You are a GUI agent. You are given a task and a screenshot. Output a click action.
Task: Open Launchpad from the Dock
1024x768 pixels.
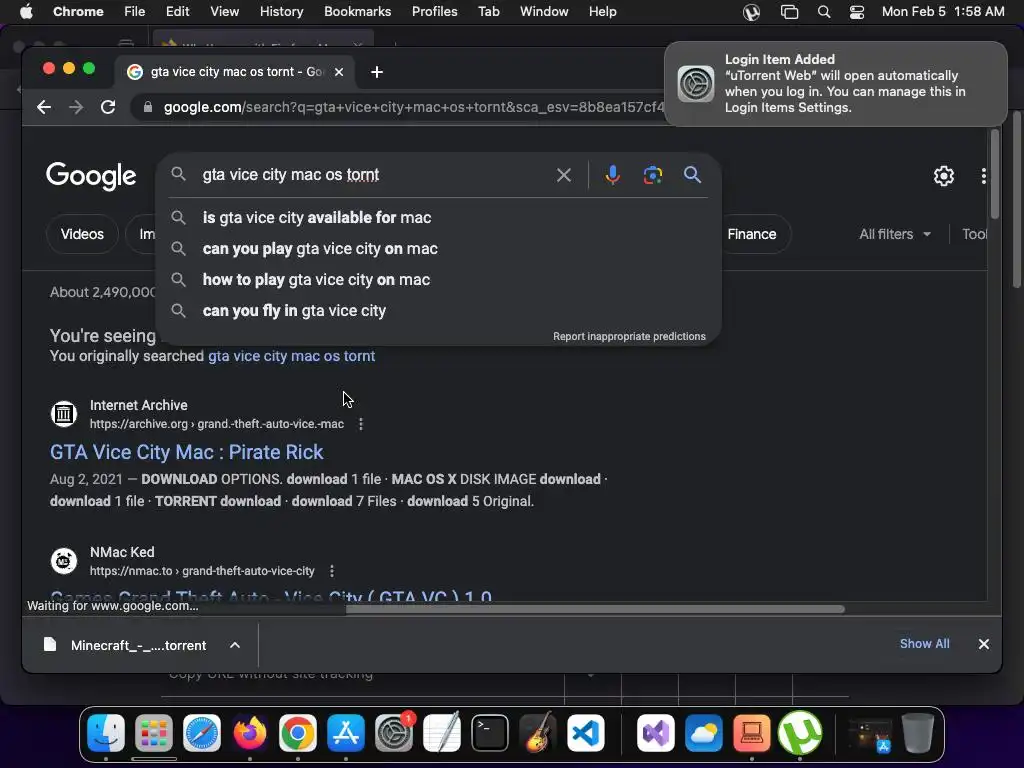(154, 733)
